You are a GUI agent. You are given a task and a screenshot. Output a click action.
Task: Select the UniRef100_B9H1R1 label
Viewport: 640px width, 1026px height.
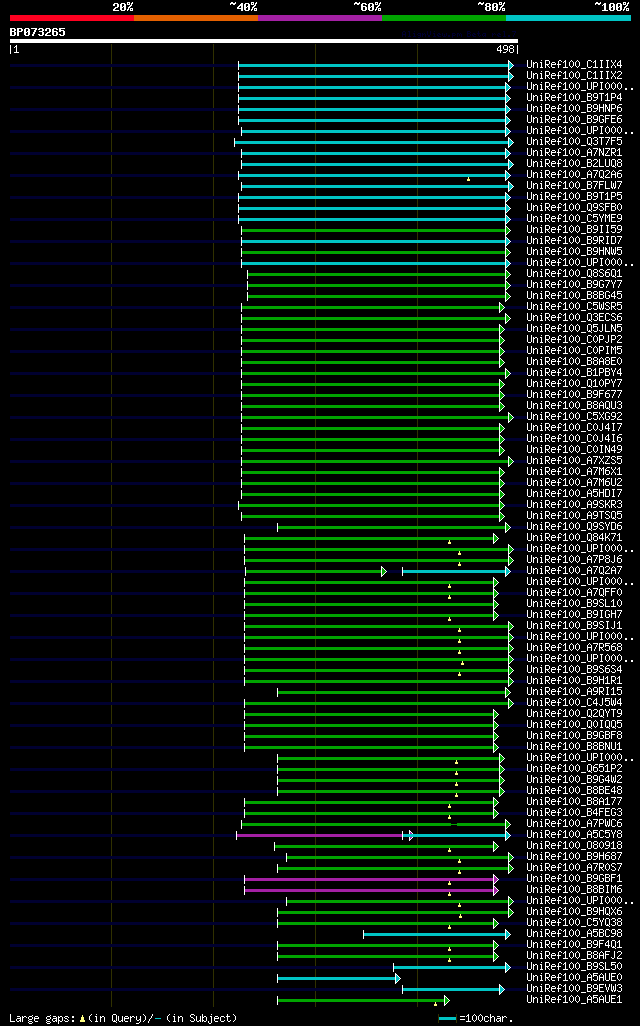point(575,681)
